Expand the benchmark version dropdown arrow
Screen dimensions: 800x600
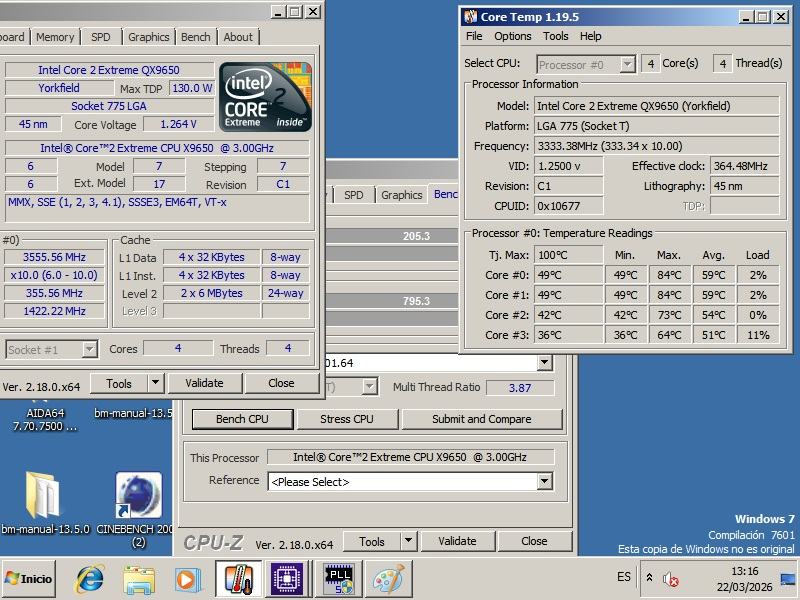click(x=545, y=362)
